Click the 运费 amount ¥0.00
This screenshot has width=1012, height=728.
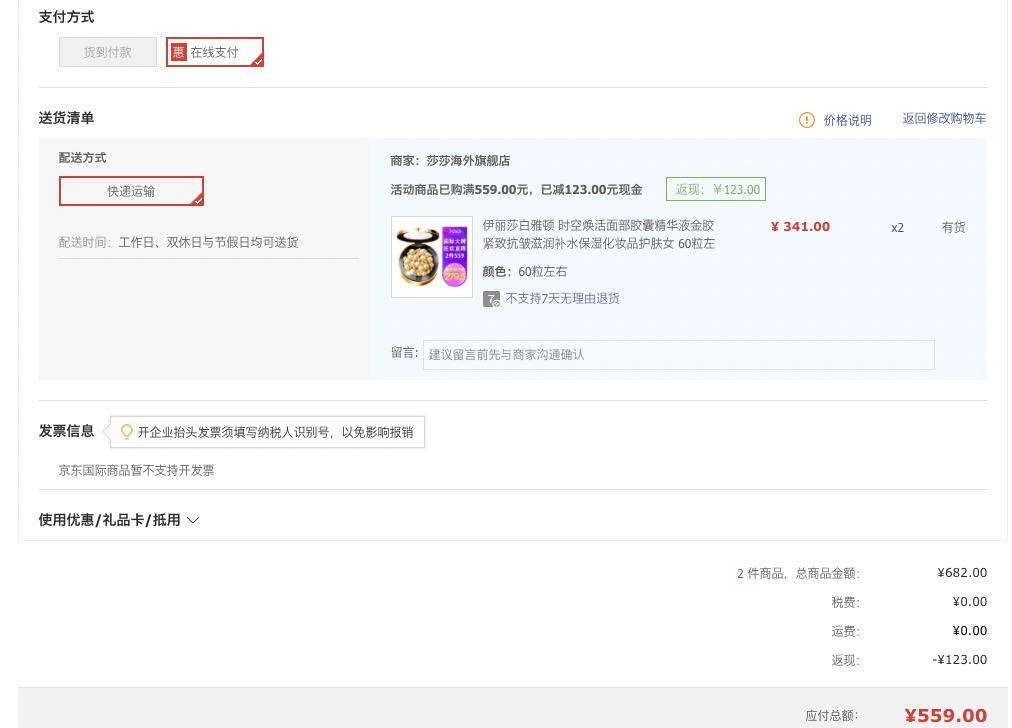(x=969, y=631)
